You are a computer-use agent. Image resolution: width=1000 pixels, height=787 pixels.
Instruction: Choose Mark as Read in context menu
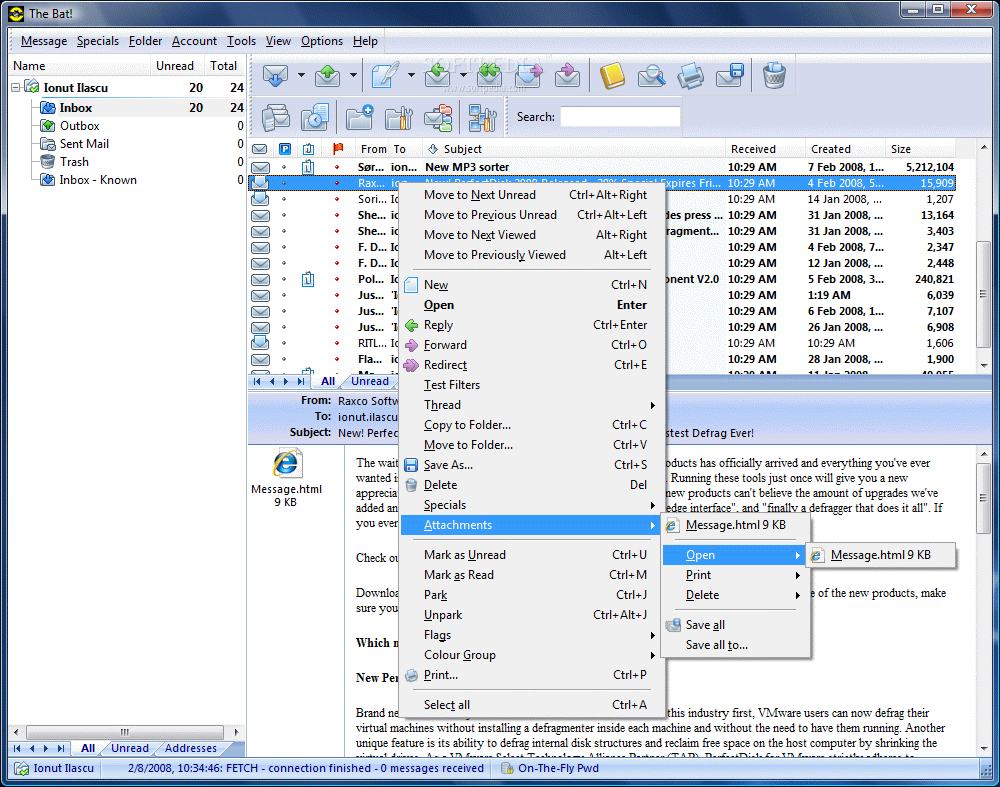point(458,575)
